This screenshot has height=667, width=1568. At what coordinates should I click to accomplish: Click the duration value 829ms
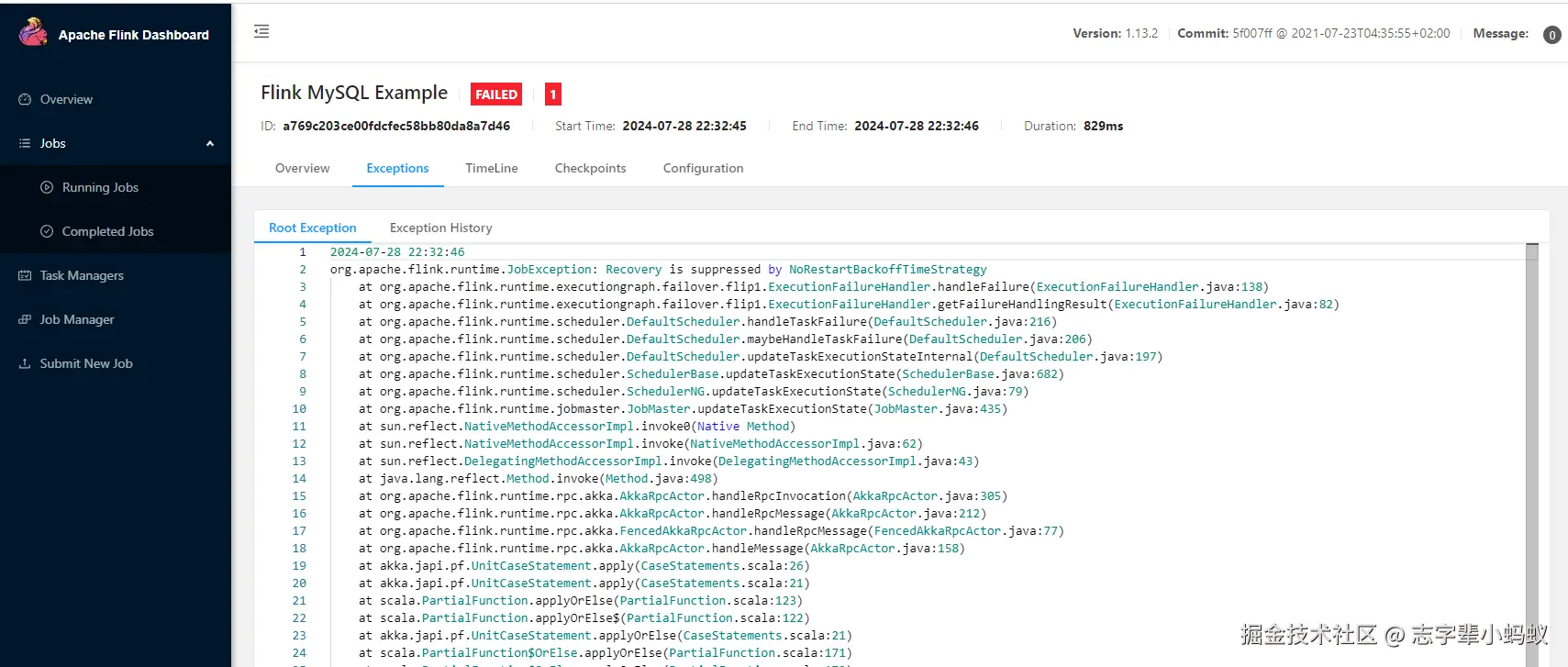(x=1103, y=126)
